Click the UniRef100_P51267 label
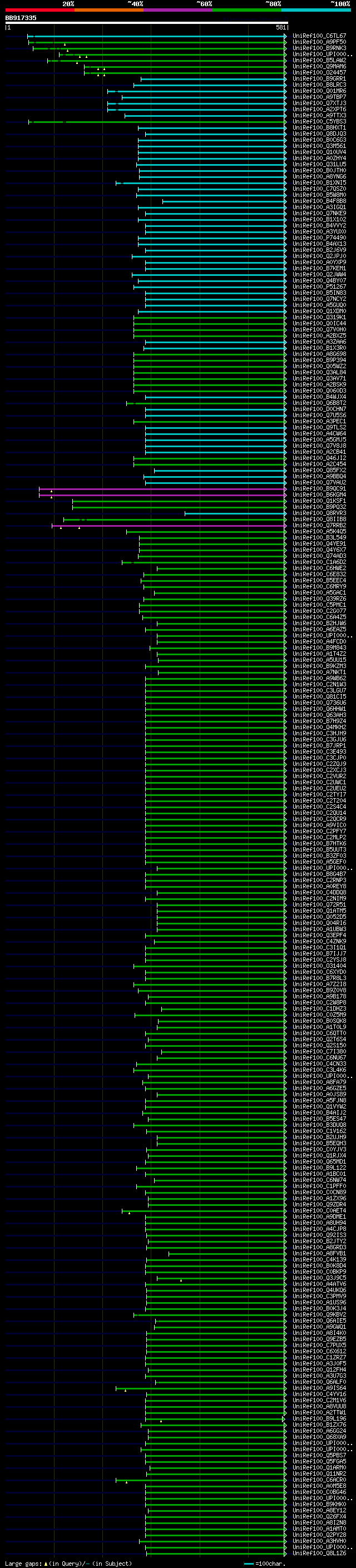 pyautogui.click(x=319, y=286)
